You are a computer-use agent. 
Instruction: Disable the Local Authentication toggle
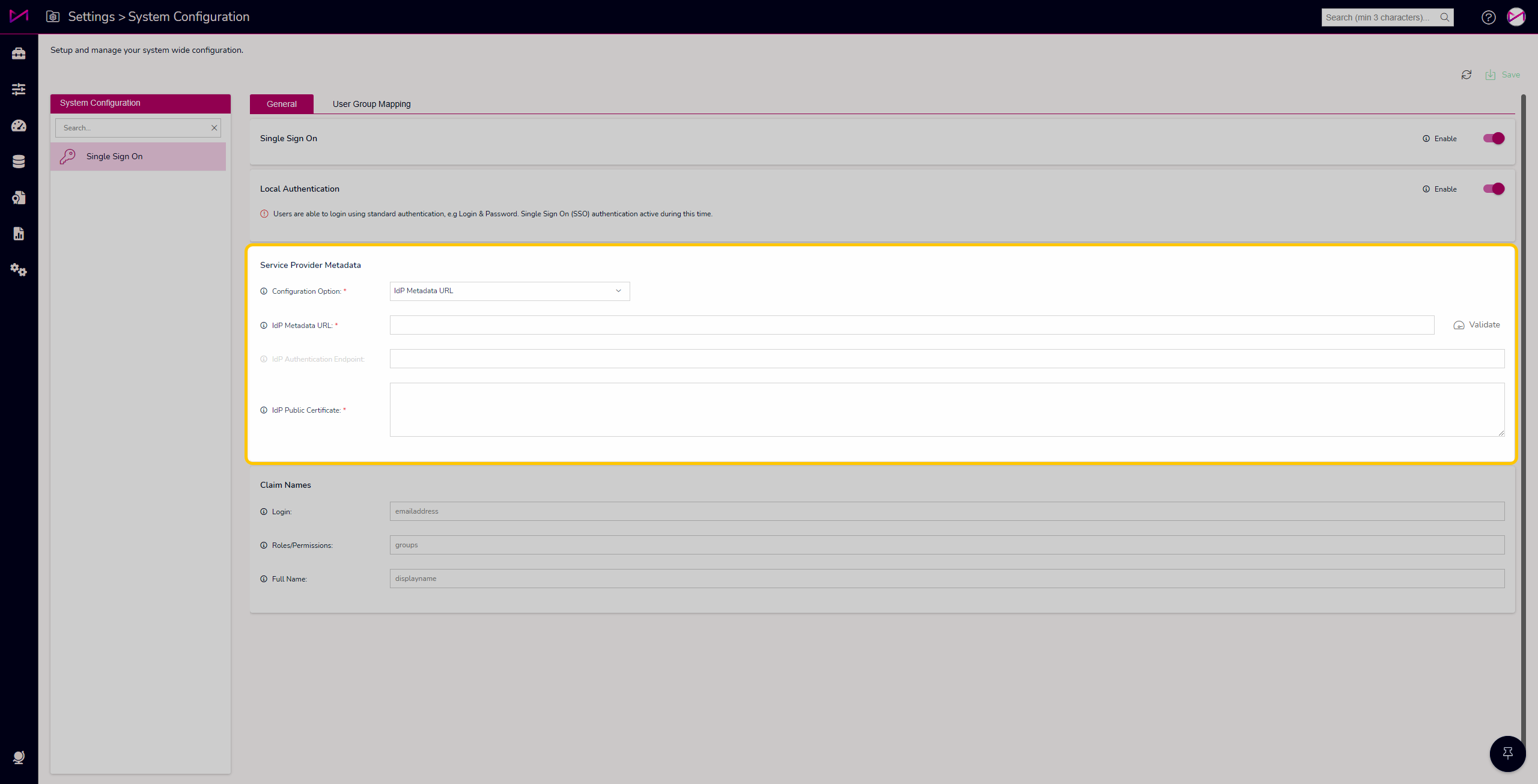click(1494, 189)
